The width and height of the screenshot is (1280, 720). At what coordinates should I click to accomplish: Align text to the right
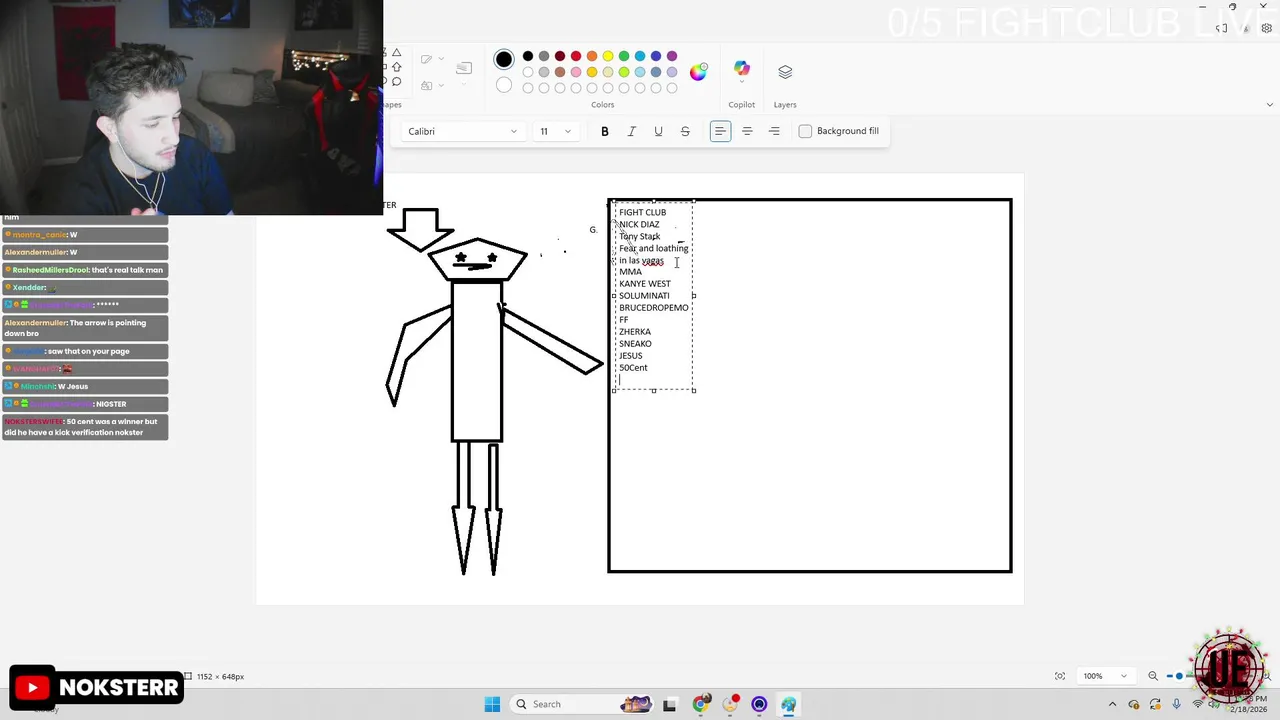(774, 131)
